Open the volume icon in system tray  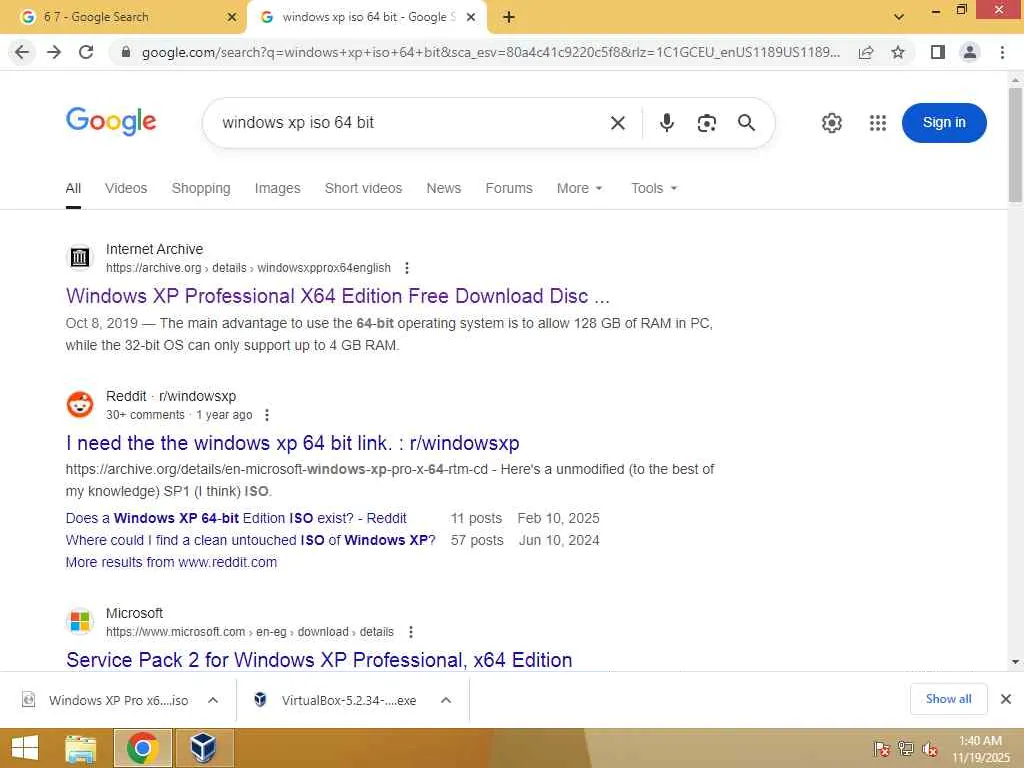[930, 749]
